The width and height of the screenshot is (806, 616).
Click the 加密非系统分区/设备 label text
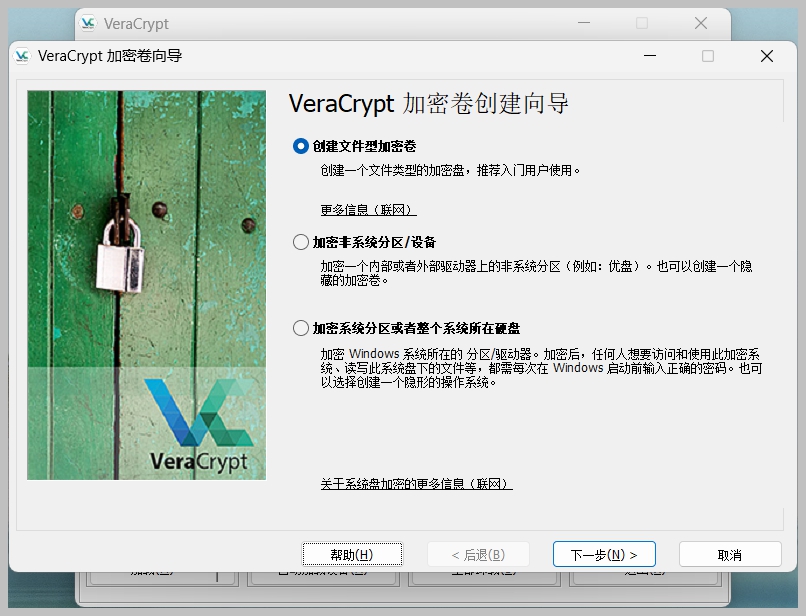click(374, 242)
